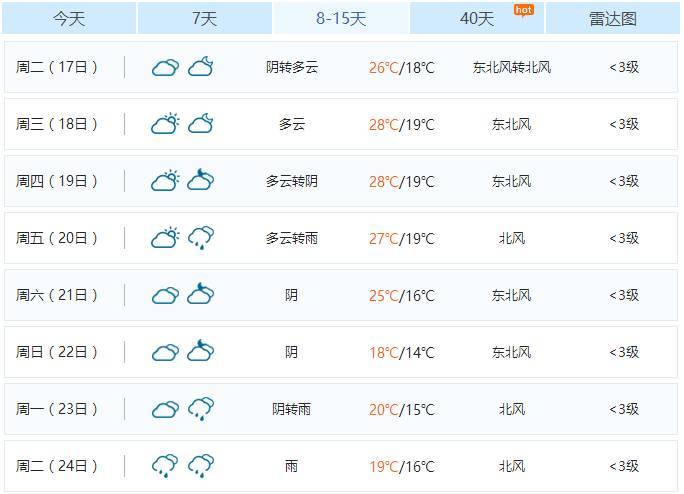684x494 pixels.
Task: Click the orange hot badge
Action: click(523, 10)
